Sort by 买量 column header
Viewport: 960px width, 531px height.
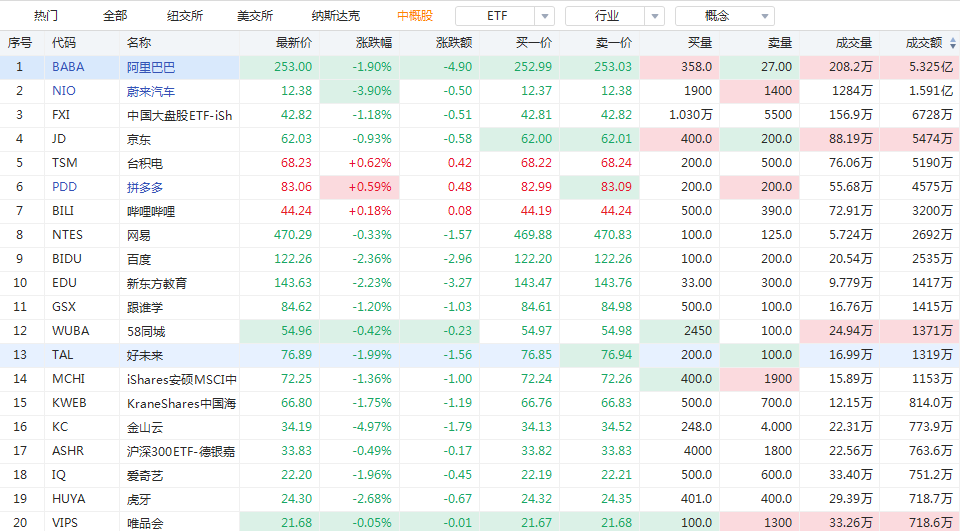click(700, 43)
